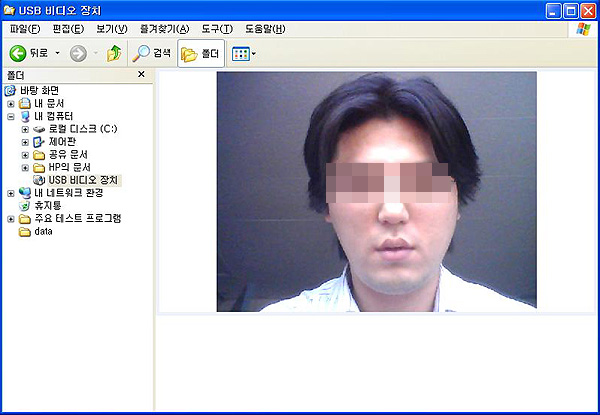
Task: Expand the 제어판 tree node
Action: click(x=25, y=142)
